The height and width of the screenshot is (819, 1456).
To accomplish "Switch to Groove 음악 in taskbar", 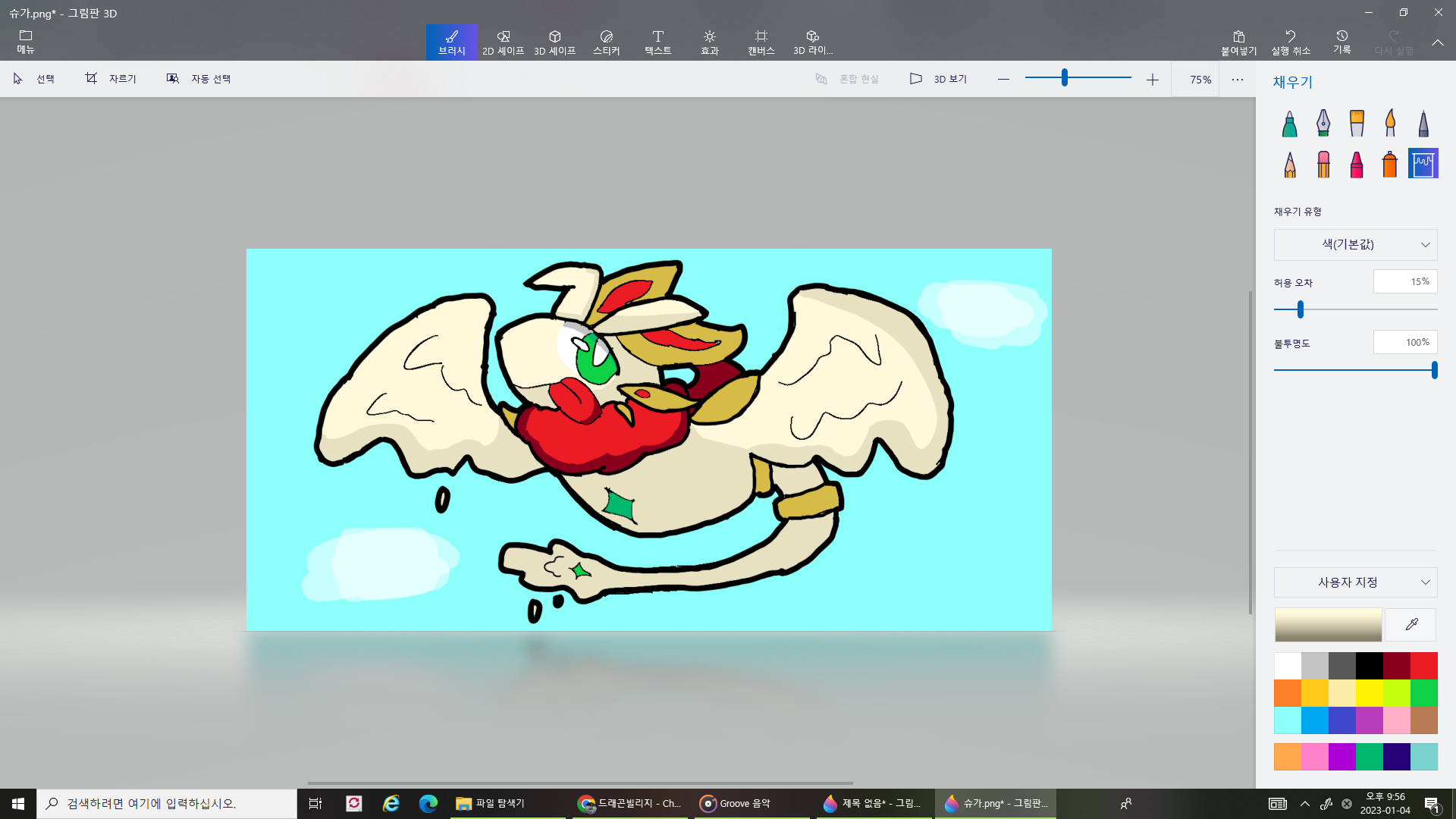I will (751, 804).
